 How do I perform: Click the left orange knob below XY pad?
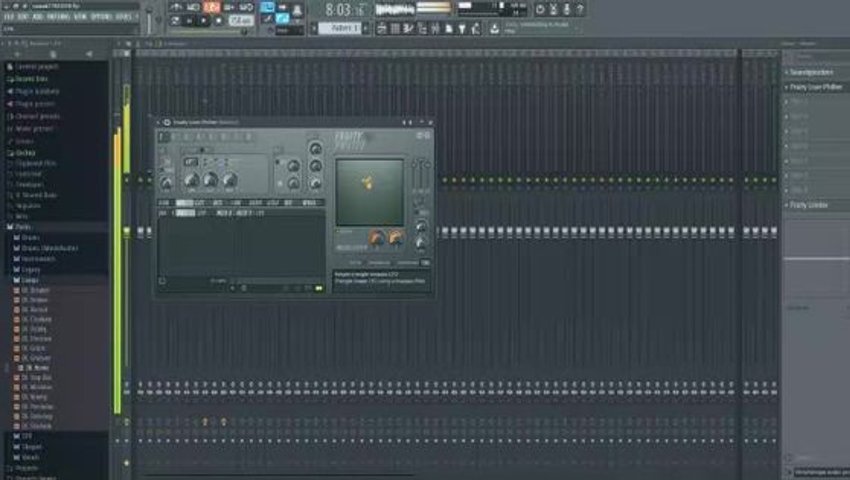point(376,238)
